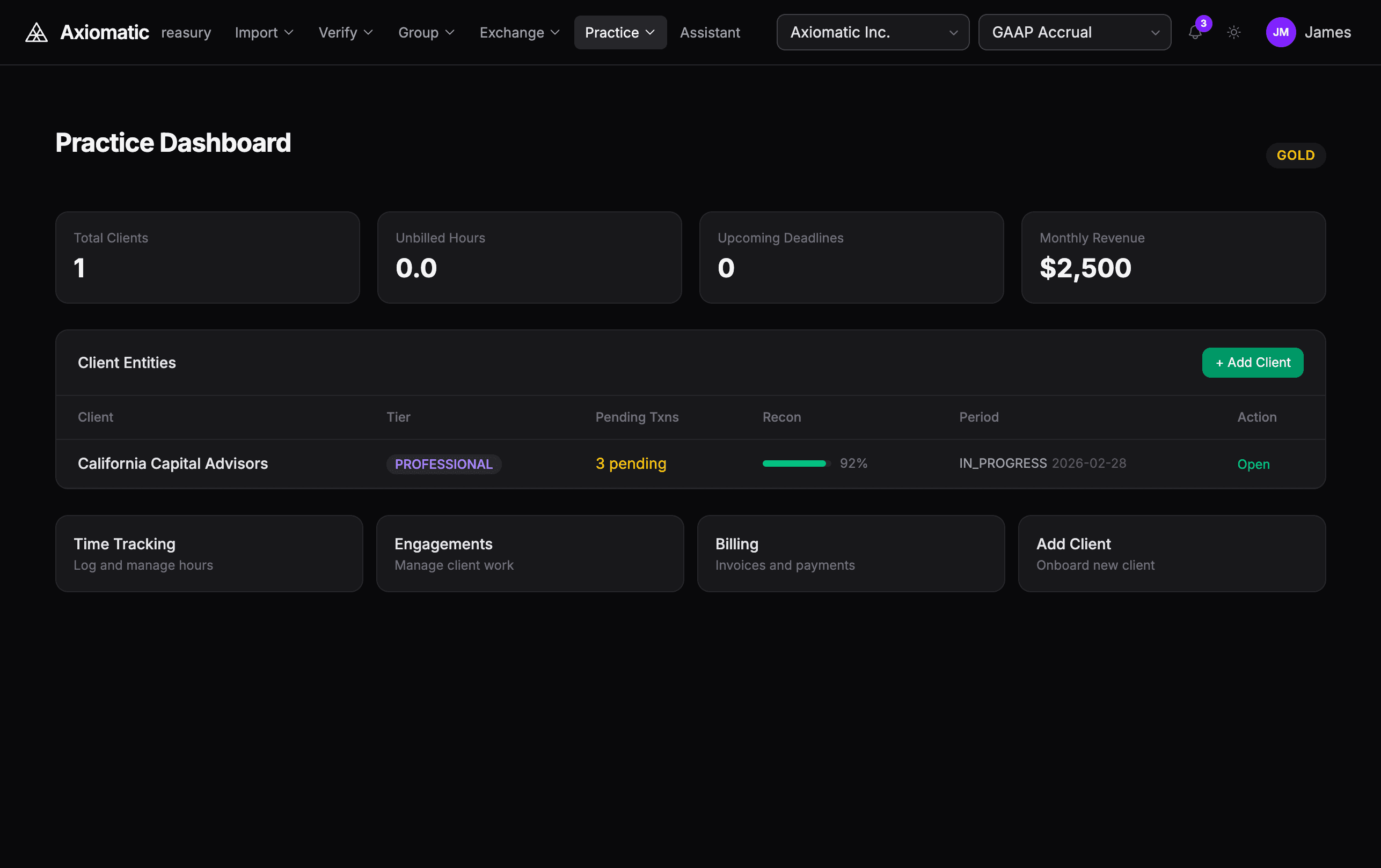Click the JM profile avatar
Viewport: 1381px width, 868px height.
(x=1281, y=32)
